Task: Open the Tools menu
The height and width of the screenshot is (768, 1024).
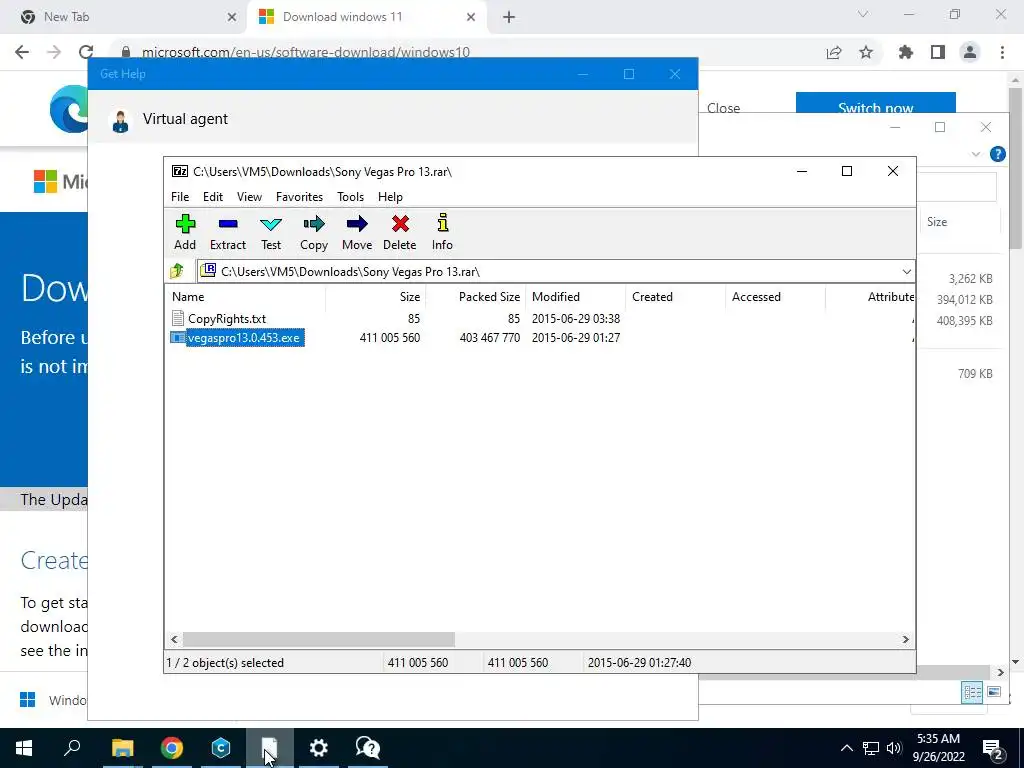Action: (x=350, y=197)
